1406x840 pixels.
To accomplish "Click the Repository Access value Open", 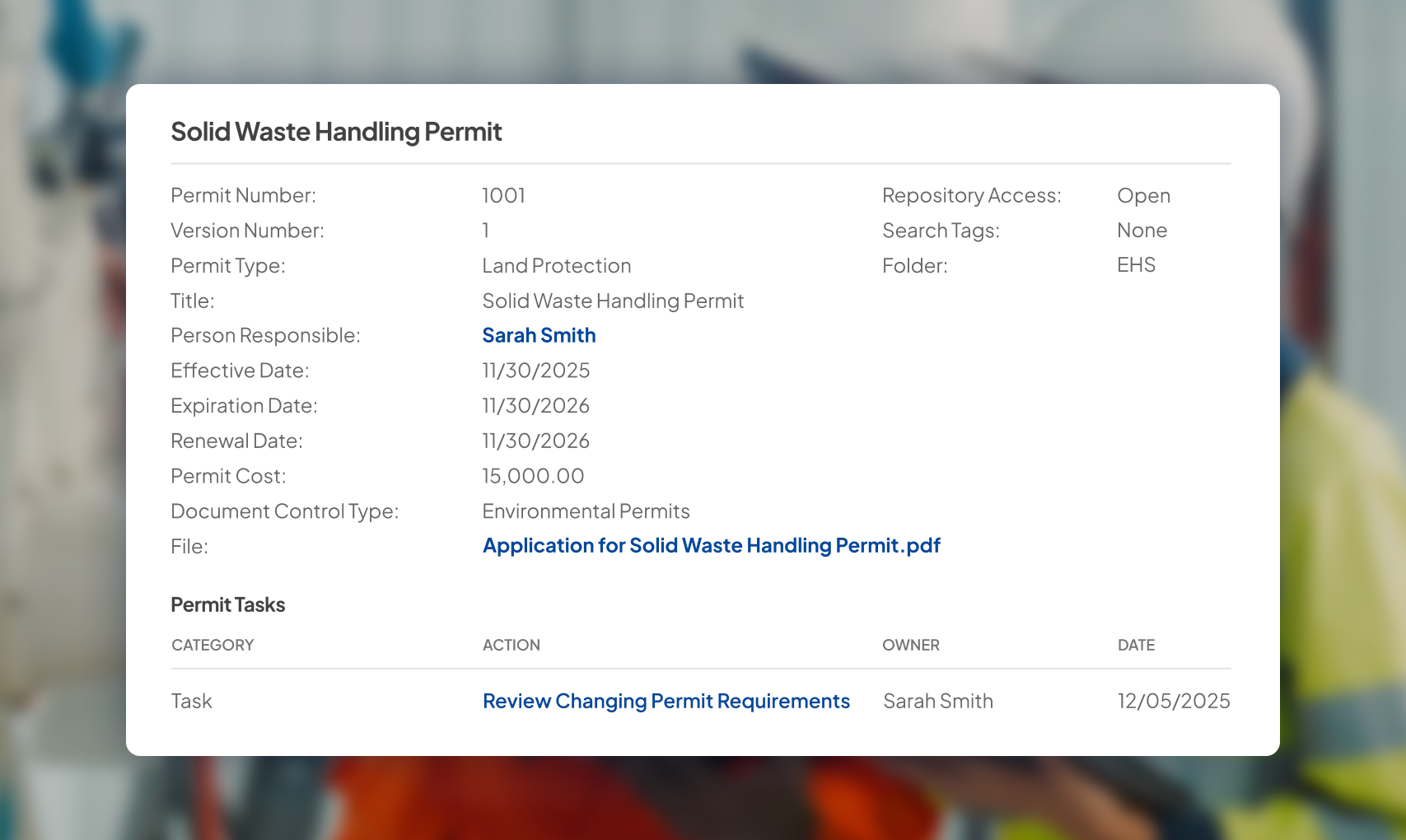I will click(x=1143, y=196).
